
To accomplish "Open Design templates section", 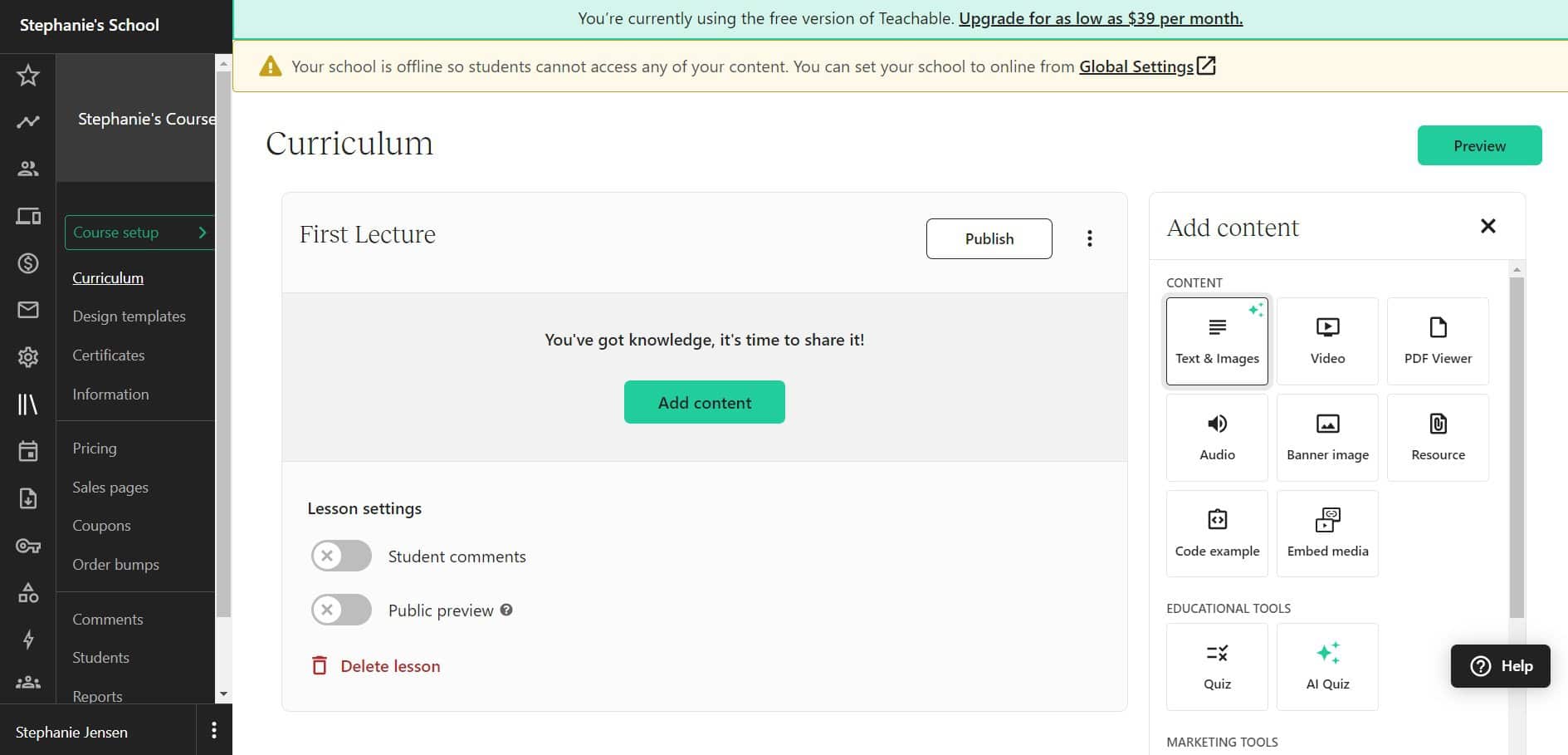I will coord(129,316).
